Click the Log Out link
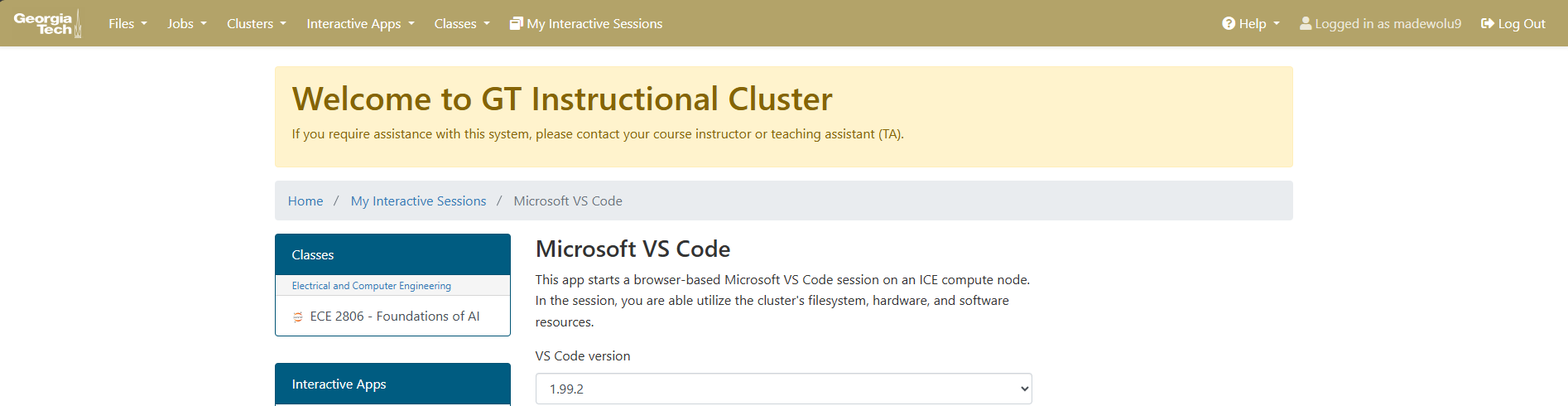 pyautogui.click(x=1513, y=23)
